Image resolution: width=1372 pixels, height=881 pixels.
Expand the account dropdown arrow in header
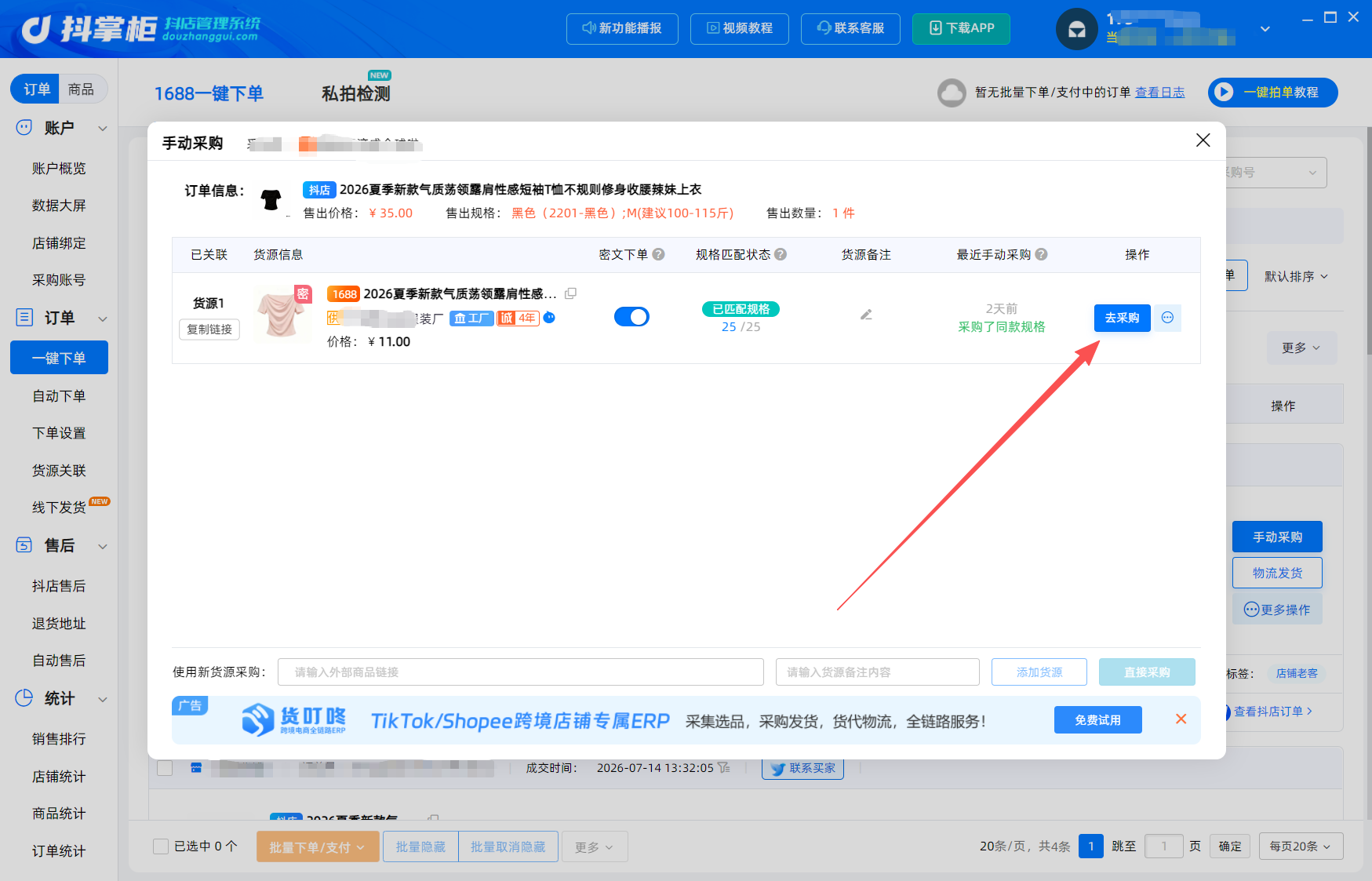(x=1265, y=29)
